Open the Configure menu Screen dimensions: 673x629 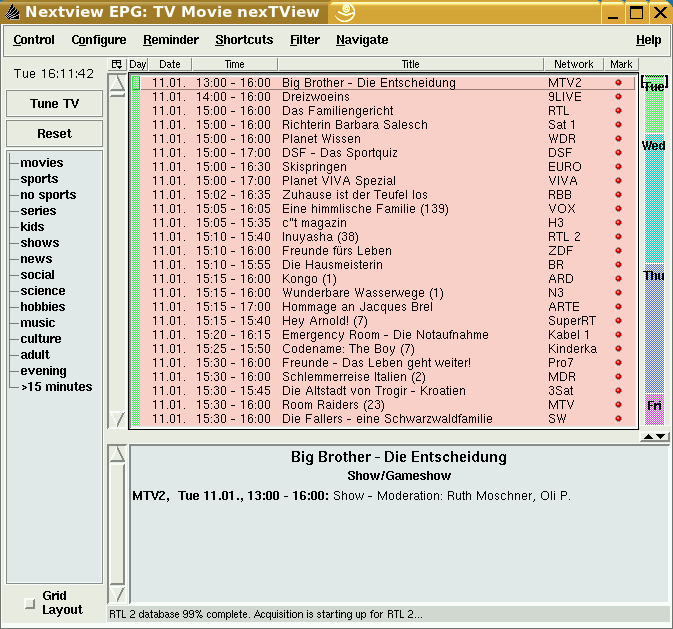click(99, 40)
